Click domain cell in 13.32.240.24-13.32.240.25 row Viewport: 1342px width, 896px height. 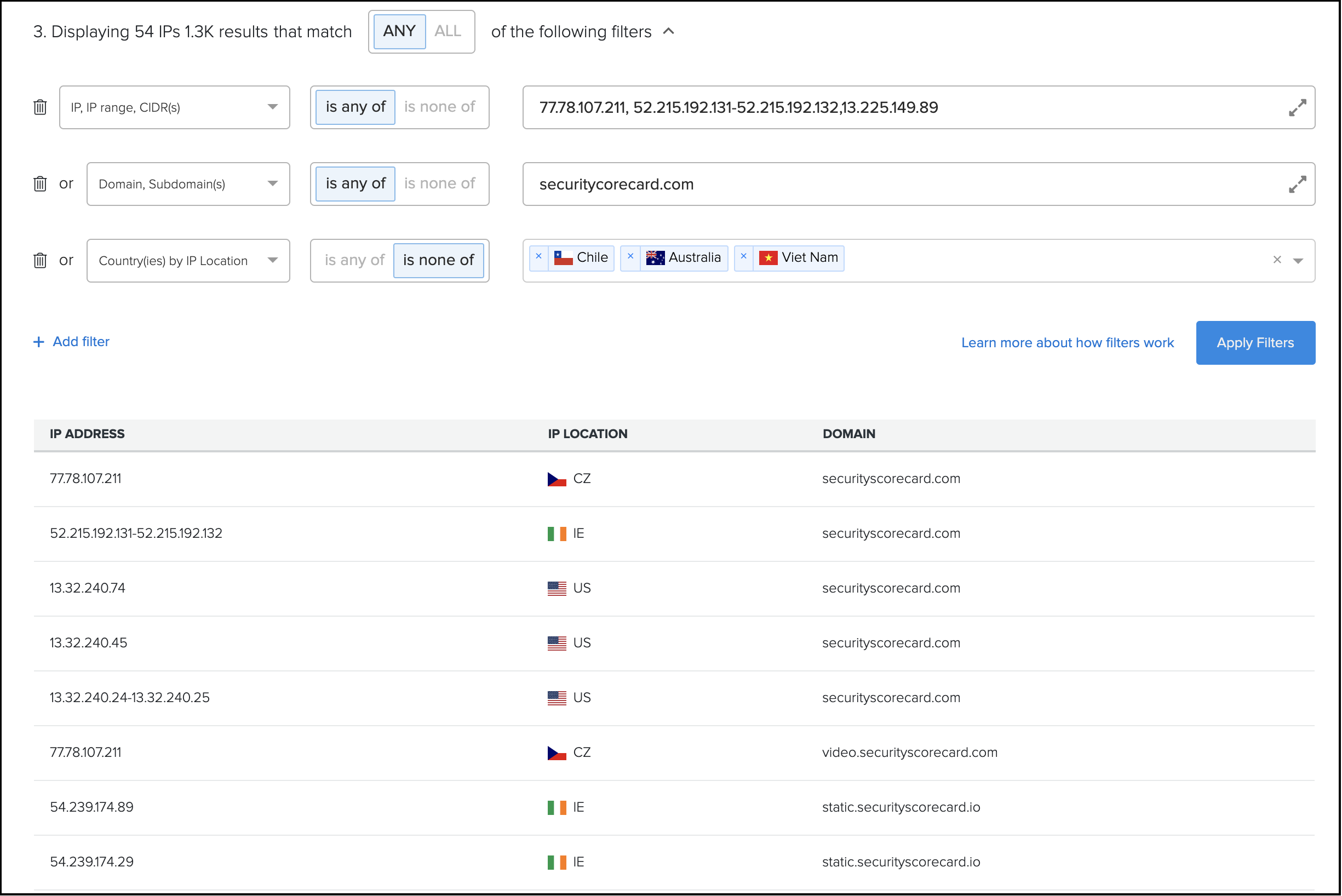(x=892, y=698)
